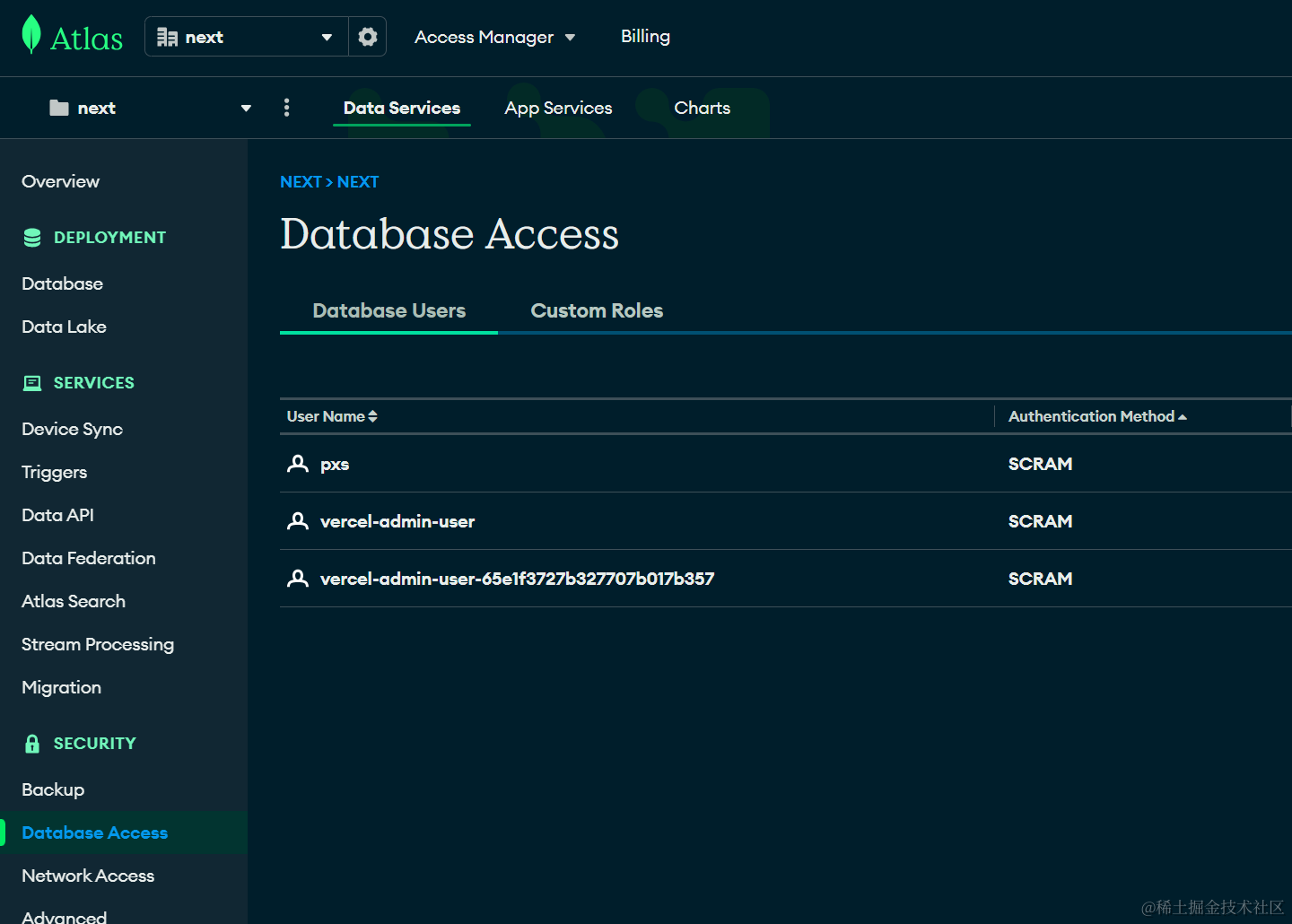
Task: Open the App Services tab
Action: 558,108
